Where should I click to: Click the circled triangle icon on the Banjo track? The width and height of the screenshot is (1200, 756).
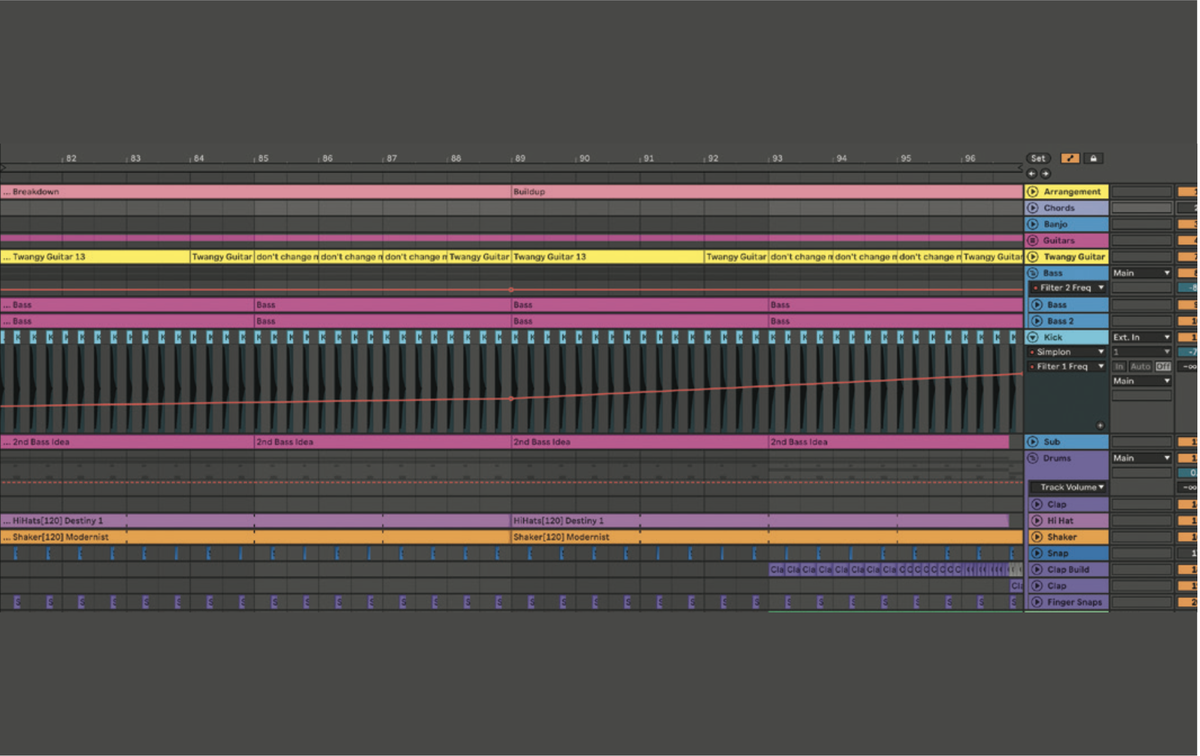1032,224
